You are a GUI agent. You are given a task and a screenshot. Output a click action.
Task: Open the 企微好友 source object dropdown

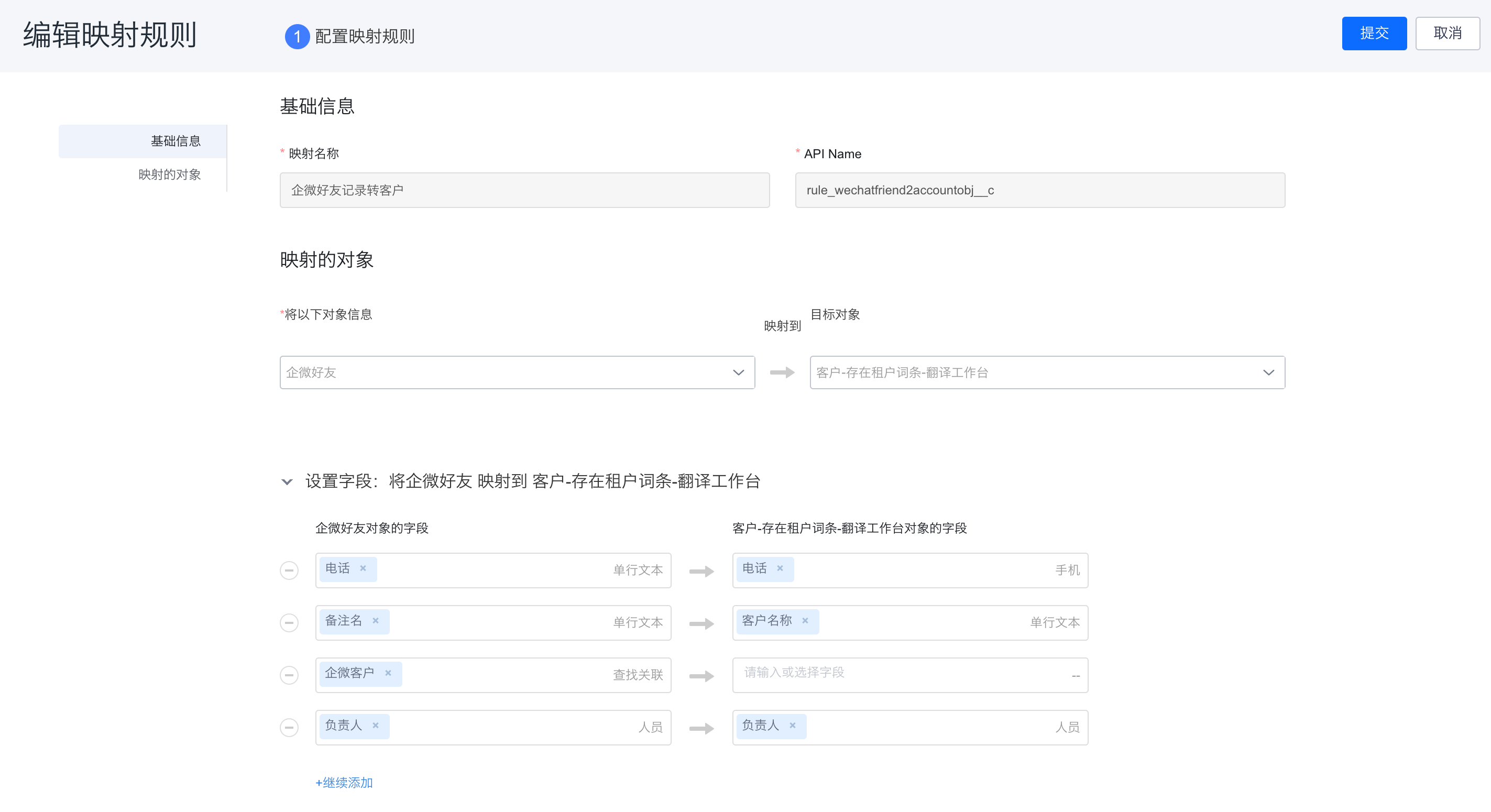coord(517,372)
